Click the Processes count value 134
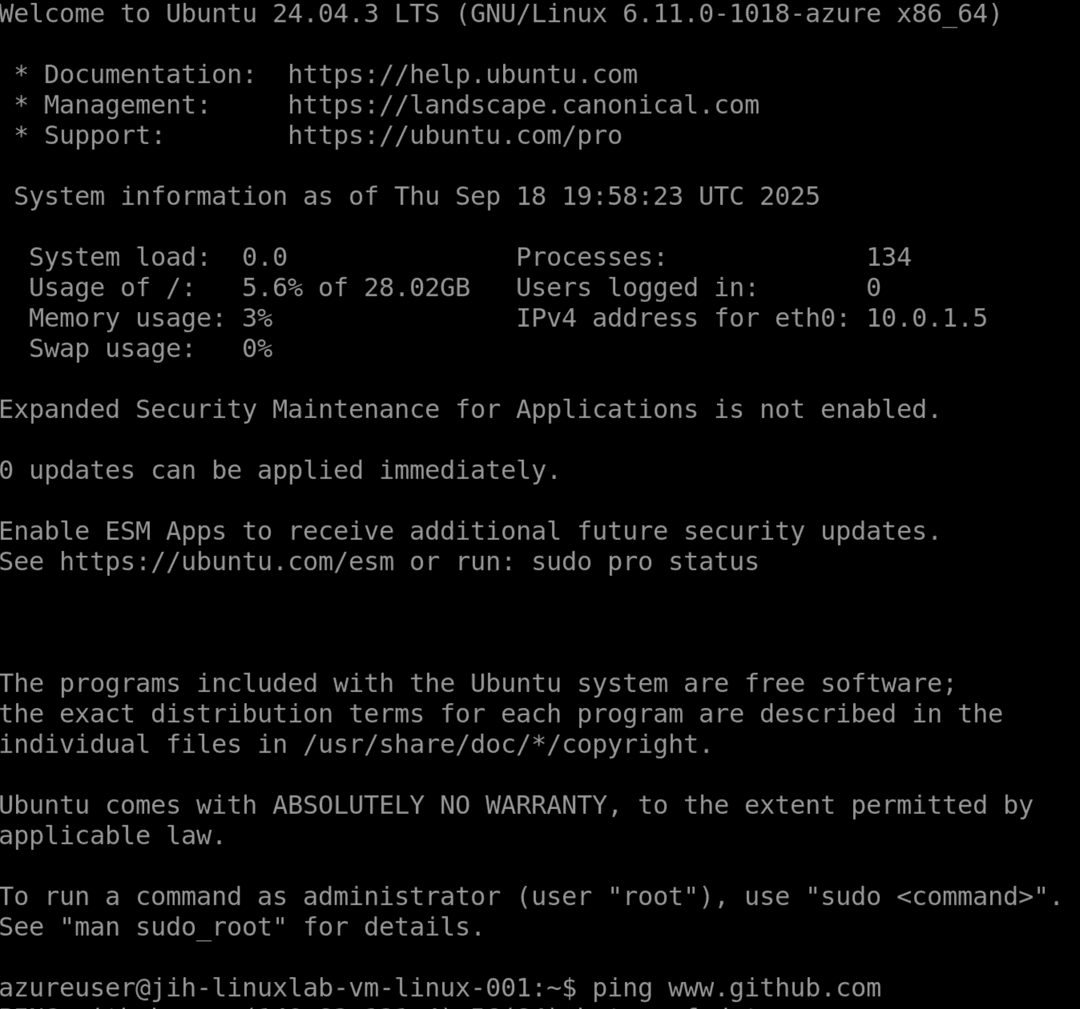Image resolution: width=1080 pixels, height=1009 pixels. pos(888,257)
